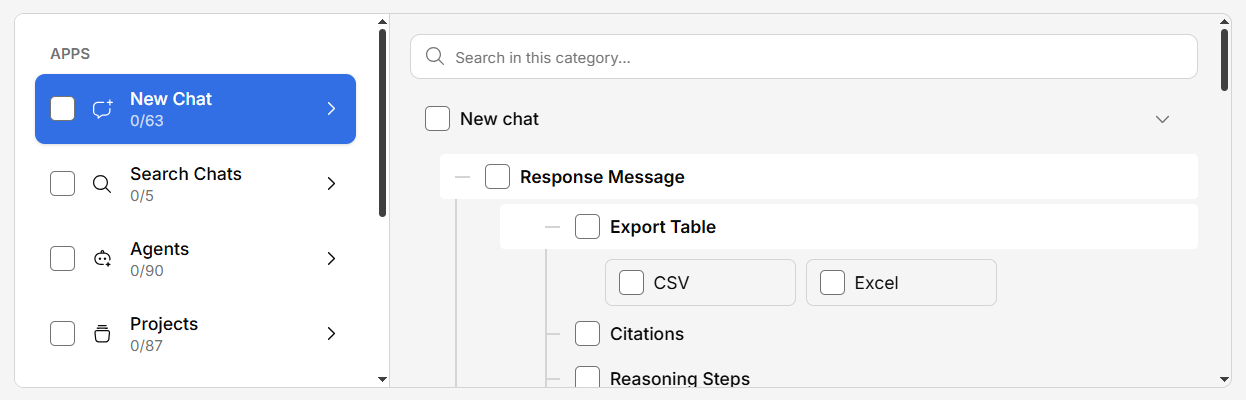Click the Search Chats magnifier icon
The width and height of the screenshot is (1246, 400).
[102, 184]
